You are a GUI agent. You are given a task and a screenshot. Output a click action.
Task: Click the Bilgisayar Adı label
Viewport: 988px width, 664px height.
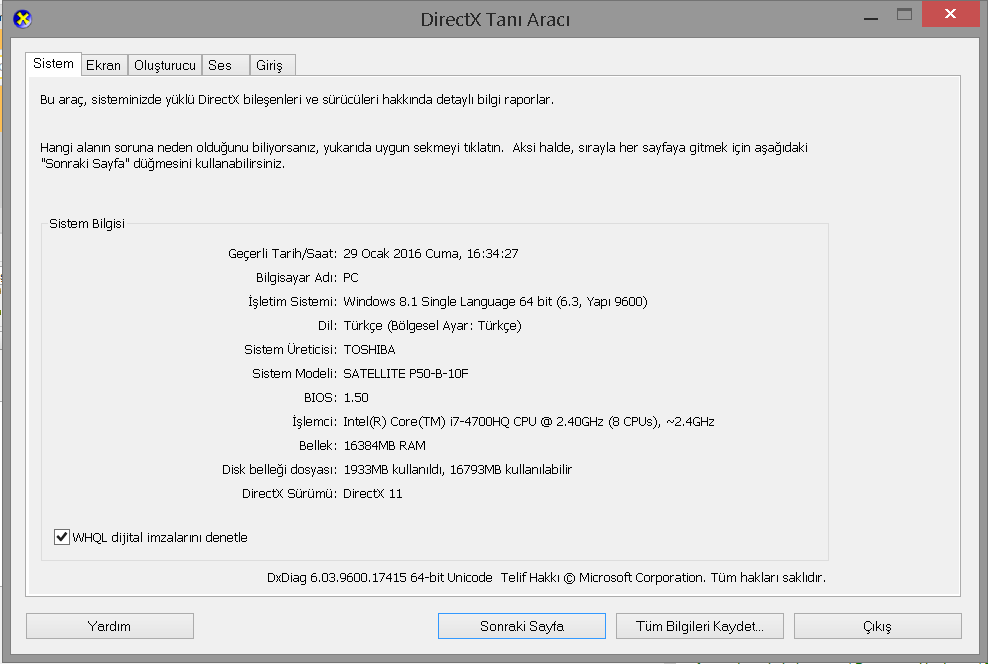point(296,278)
